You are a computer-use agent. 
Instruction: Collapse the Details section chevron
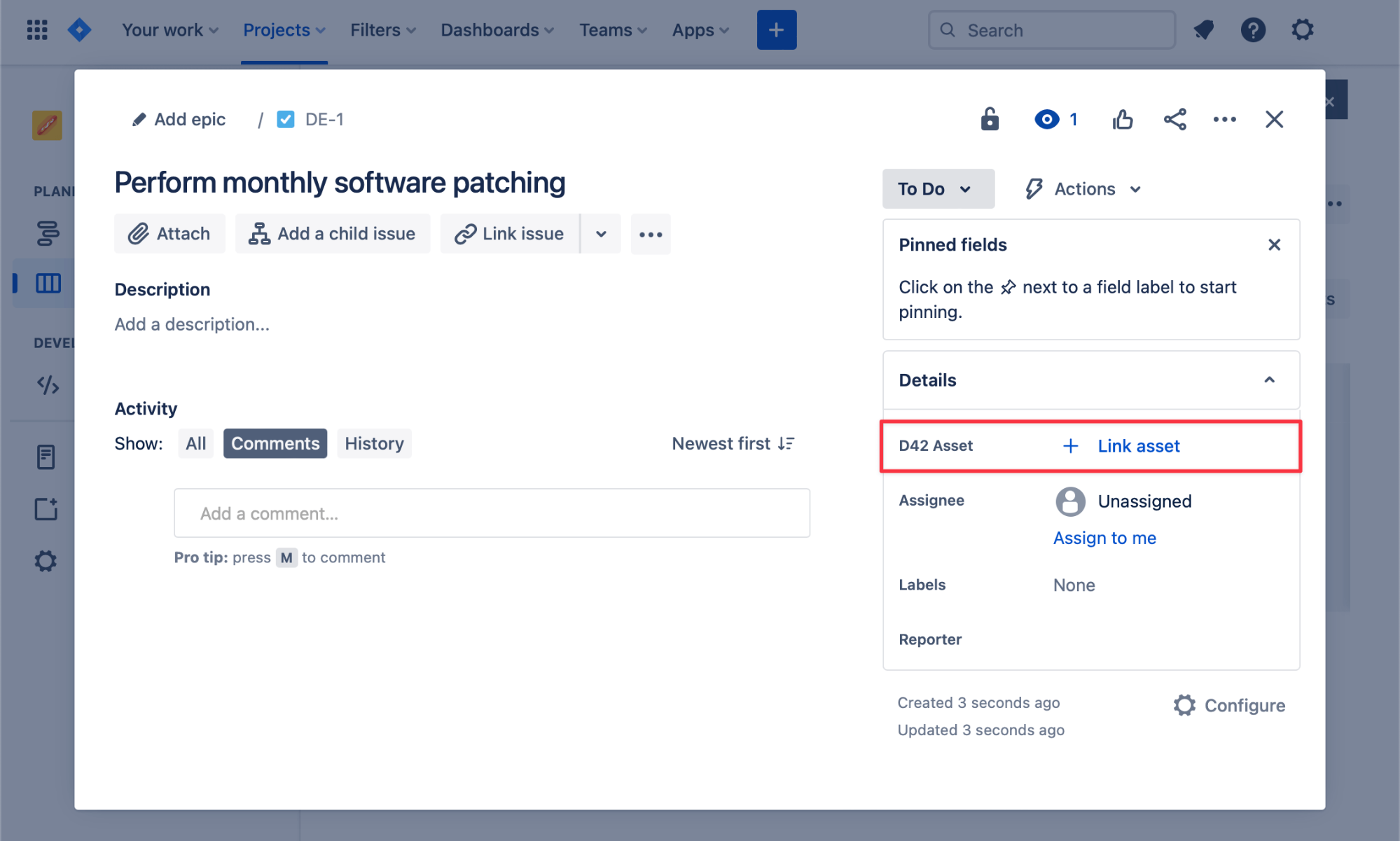(x=1269, y=380)
